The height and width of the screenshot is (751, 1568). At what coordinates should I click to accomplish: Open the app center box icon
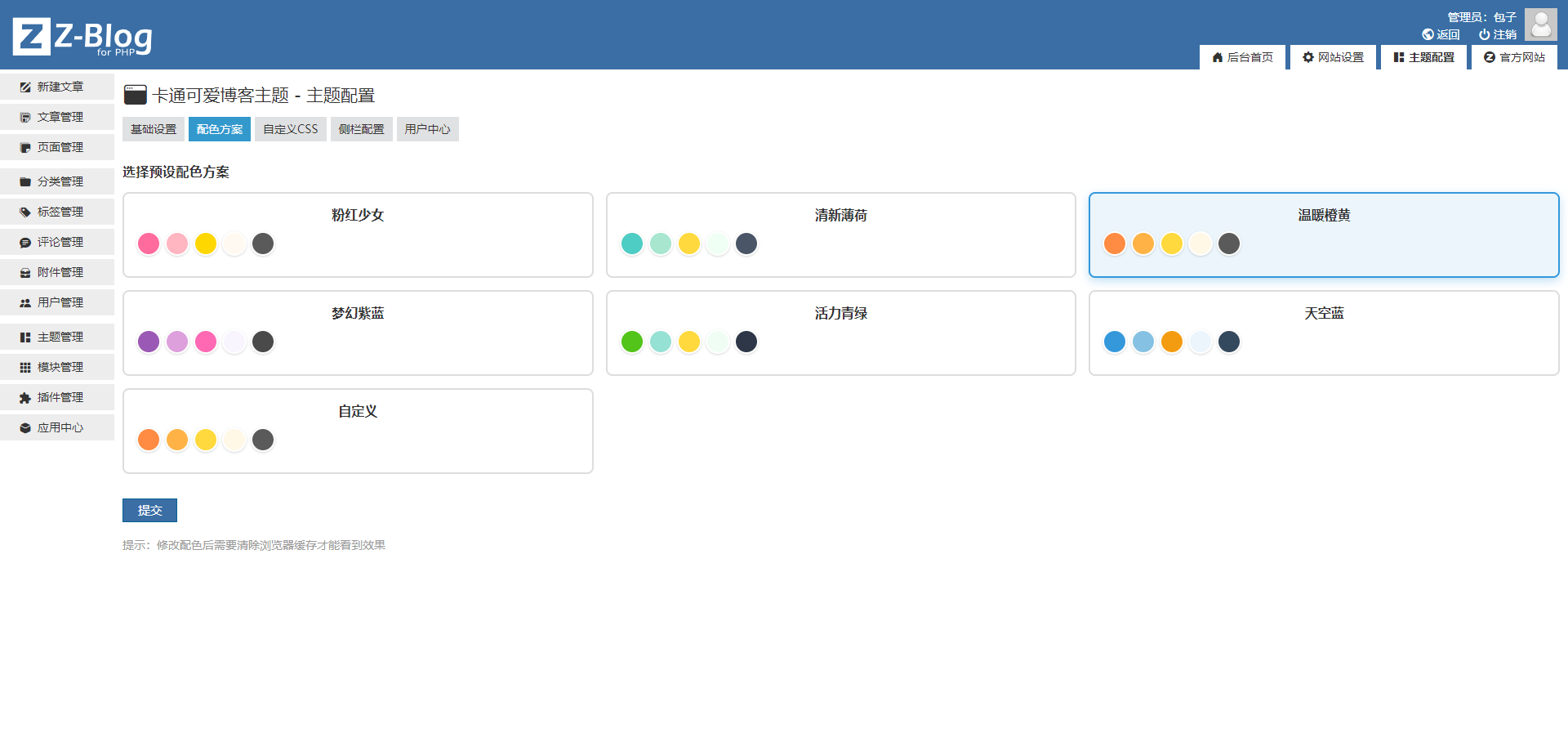(x=25, y=428)
